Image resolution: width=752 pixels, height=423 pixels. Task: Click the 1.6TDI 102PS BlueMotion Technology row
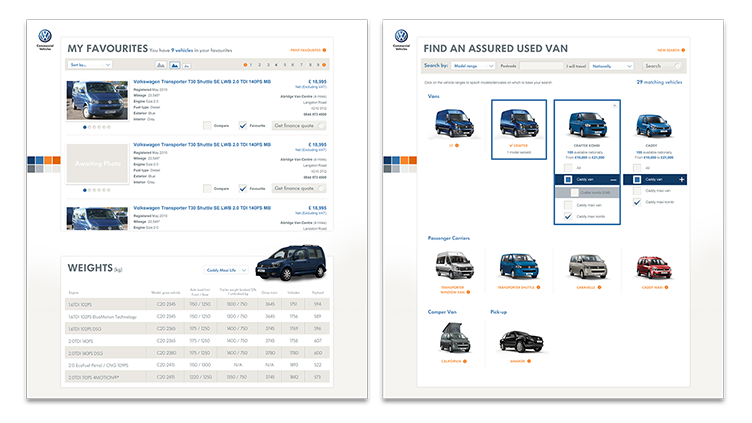[197, 317]
